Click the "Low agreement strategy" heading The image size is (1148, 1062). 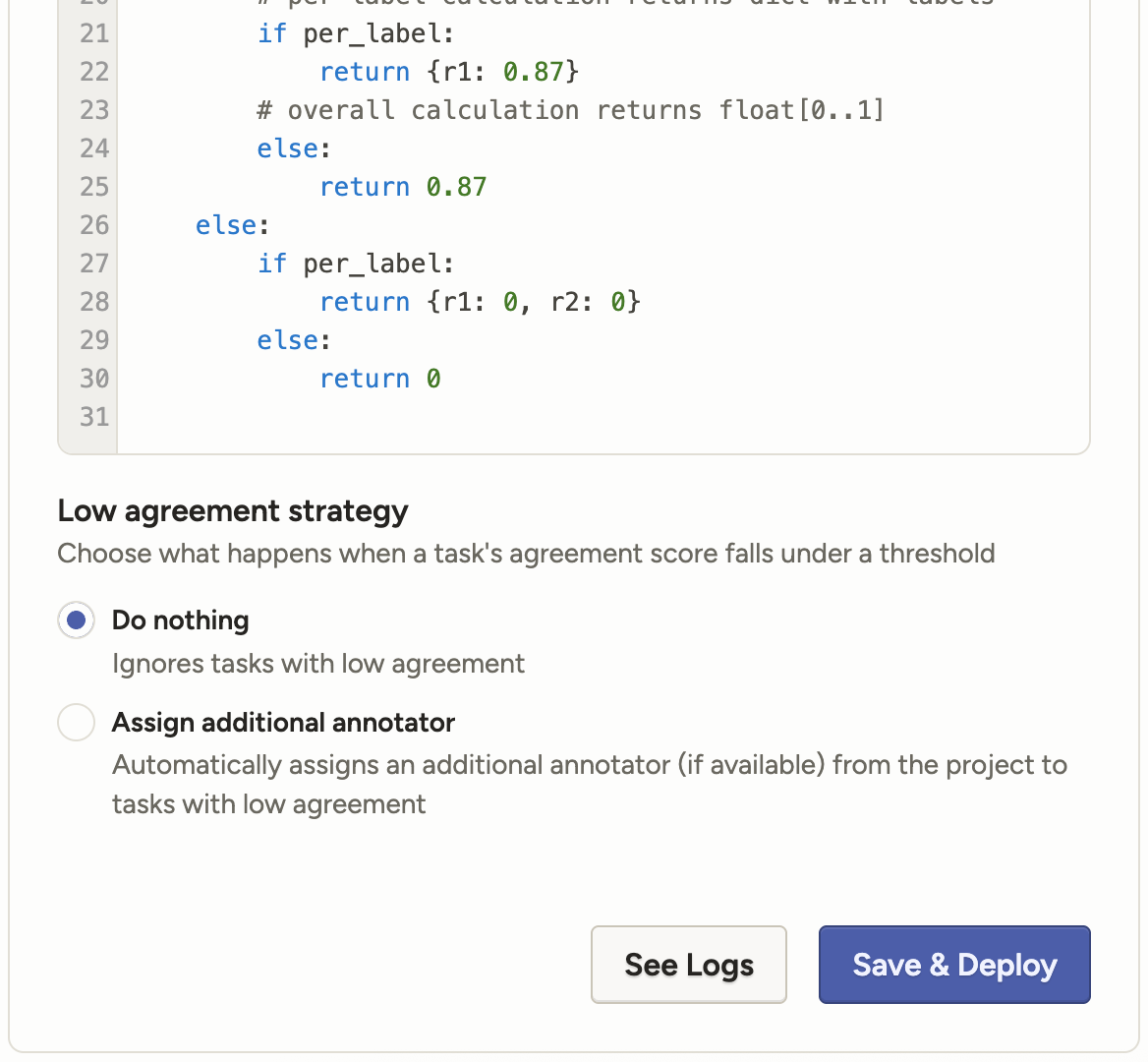[x=233, y=511]
